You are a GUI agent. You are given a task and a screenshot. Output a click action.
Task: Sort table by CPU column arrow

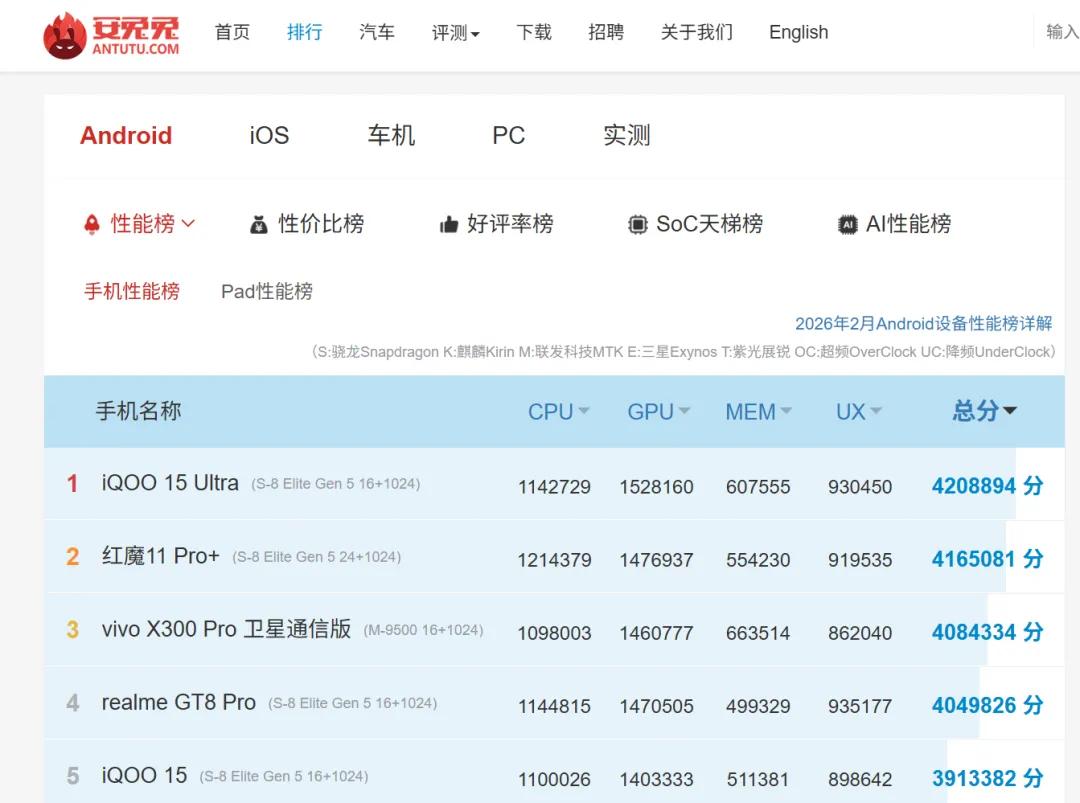[x=584, y=411]
